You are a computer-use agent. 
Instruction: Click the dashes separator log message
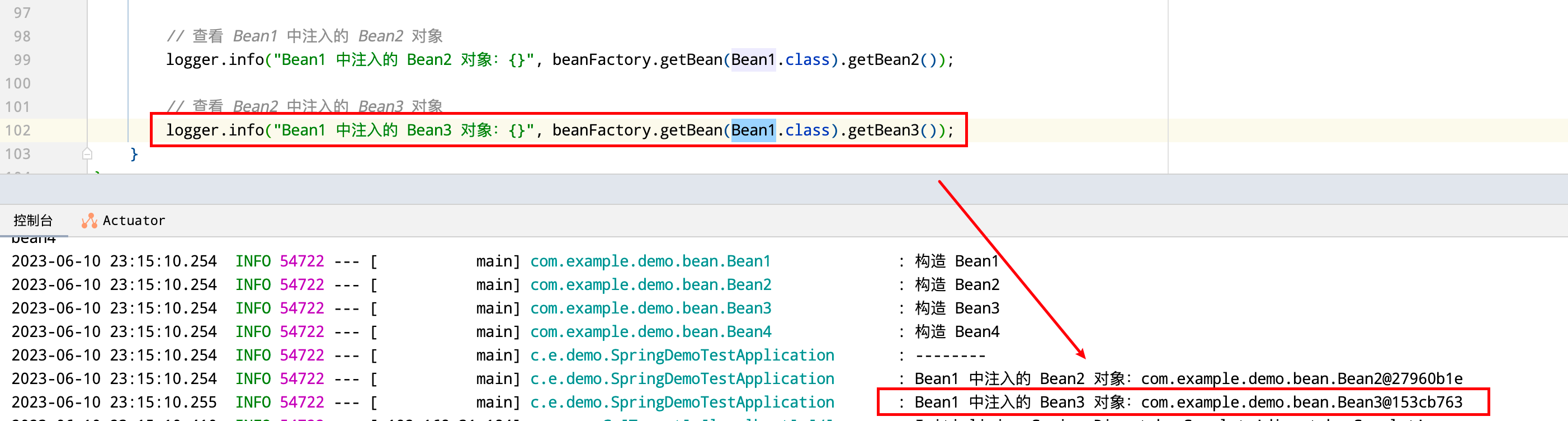(x=950, y=356)
